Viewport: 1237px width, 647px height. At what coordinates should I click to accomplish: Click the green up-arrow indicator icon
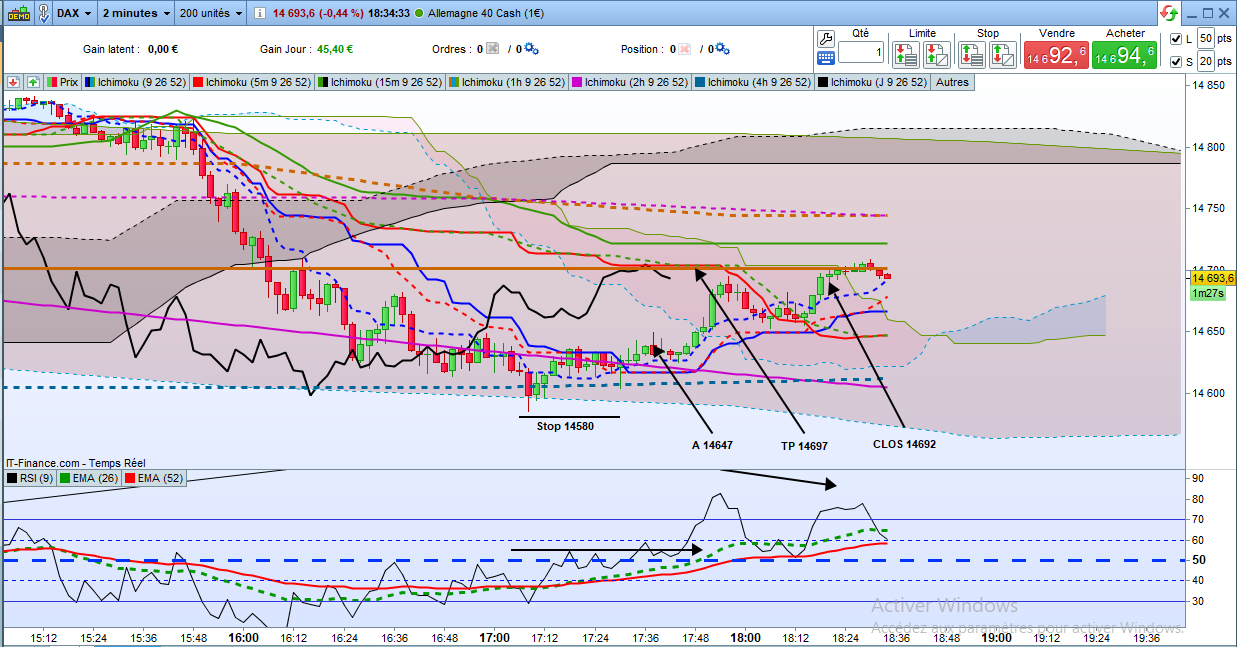click(33, 82)
